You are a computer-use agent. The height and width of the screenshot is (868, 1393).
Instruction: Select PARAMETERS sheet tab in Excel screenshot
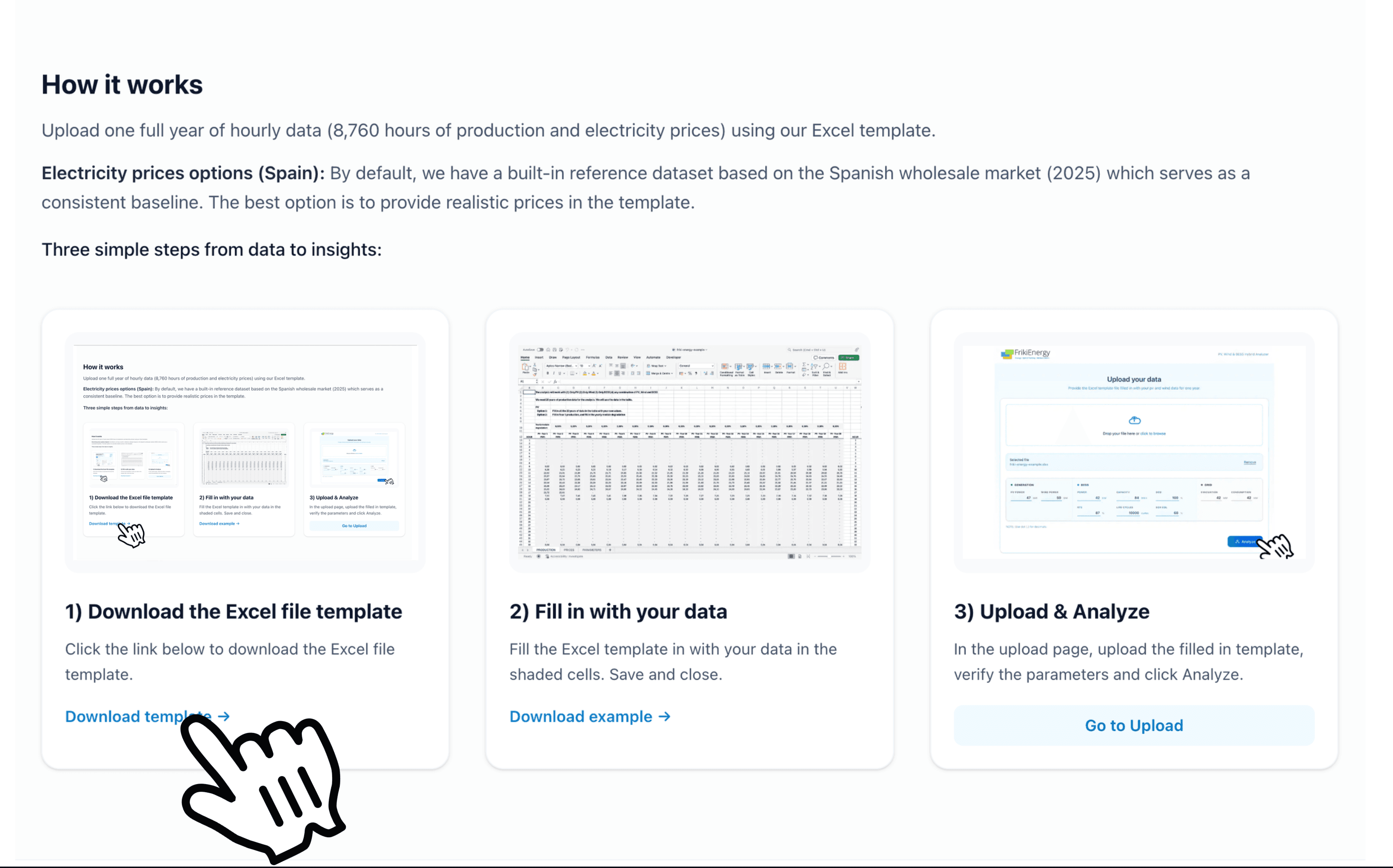pyautogui.click(x=592, y=550)
